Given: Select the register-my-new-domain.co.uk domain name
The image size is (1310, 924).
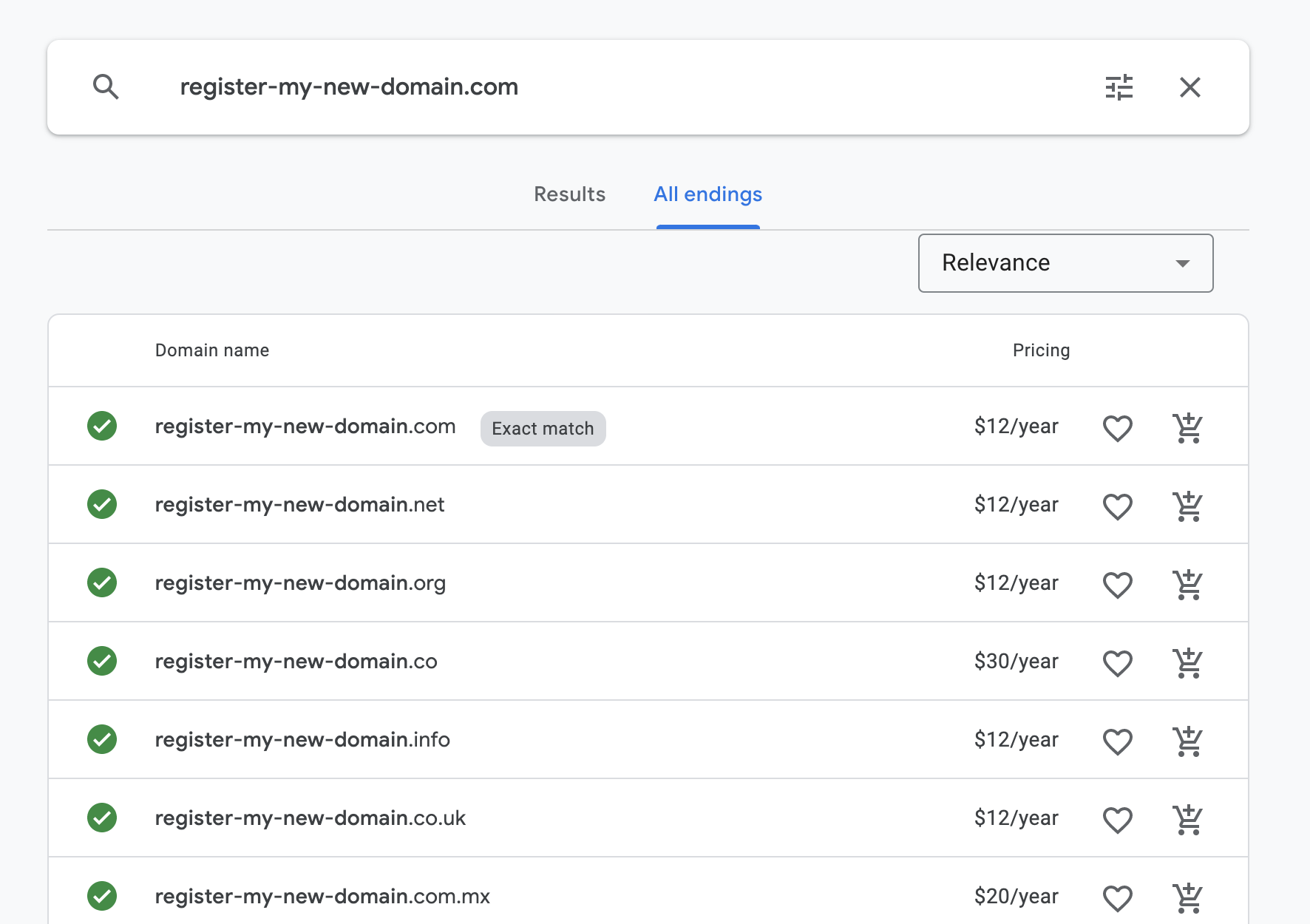Looking at the screenshot, I should [310, 818].
